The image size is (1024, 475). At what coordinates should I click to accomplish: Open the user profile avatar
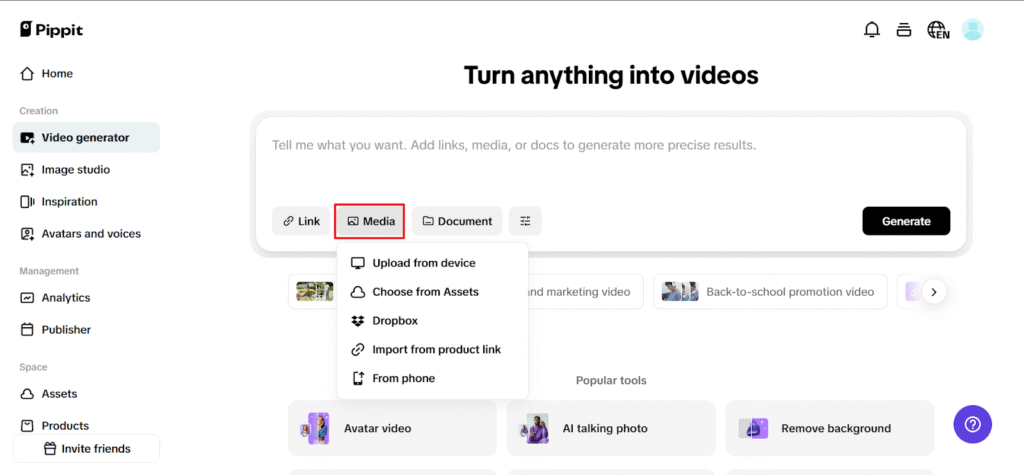972,30
